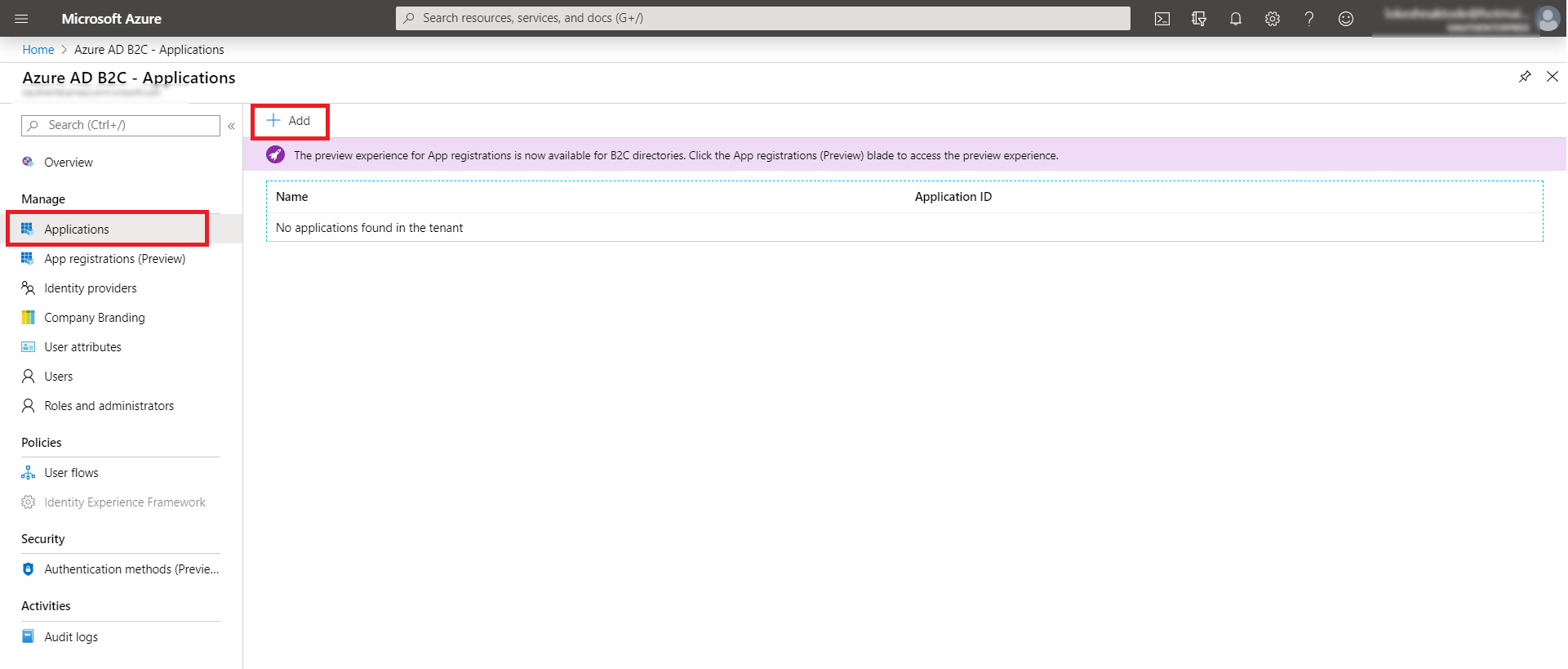Click the Manage section heading
The width and height of the screenshot is (1568, 669).
pyautogui.click(x=43, y=199)
